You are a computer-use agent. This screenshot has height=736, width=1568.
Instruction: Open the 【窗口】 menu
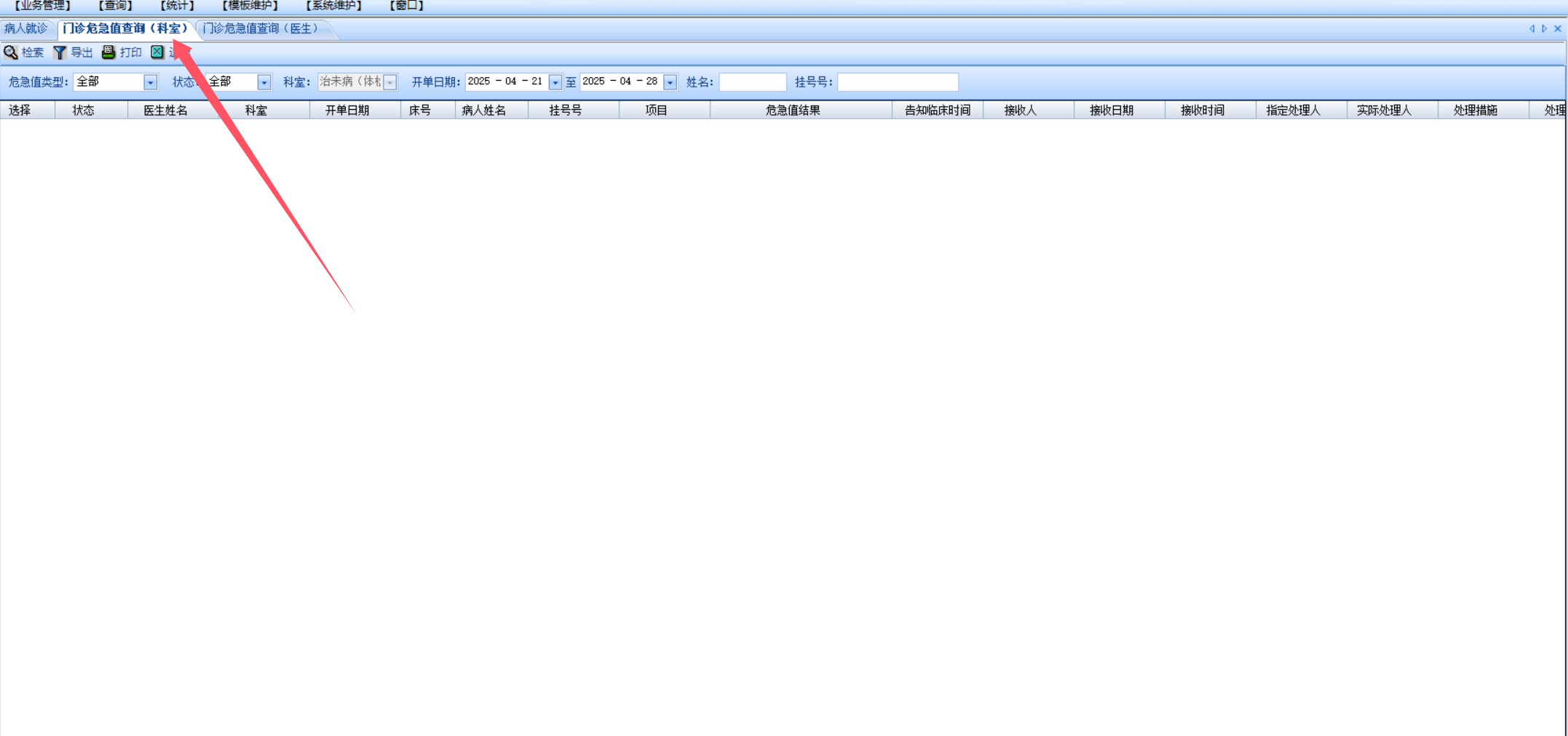point(407,6)
